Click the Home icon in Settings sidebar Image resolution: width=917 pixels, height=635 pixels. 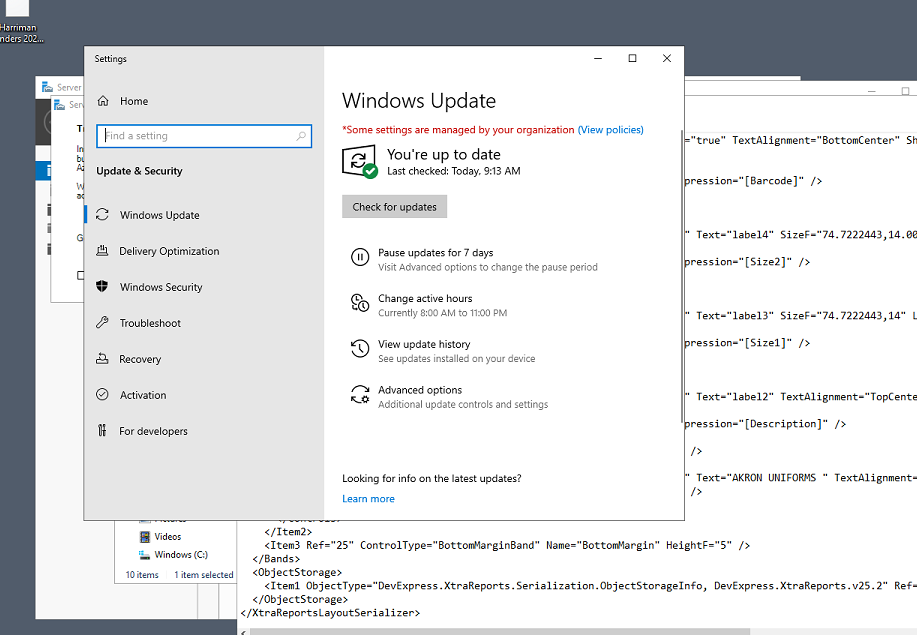[x=103, y=101]
